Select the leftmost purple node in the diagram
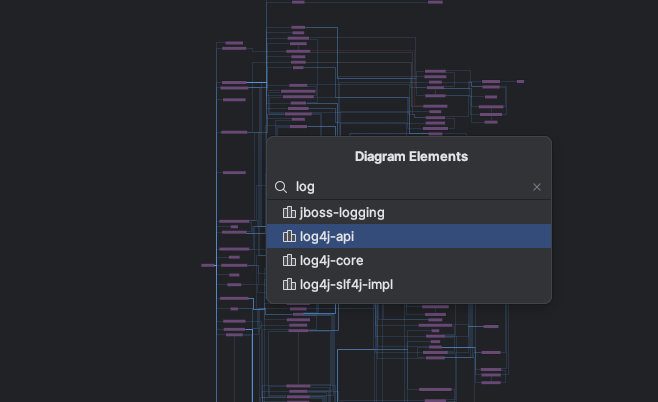The width and height of the screenshot is (658, 402). (208, 265)
